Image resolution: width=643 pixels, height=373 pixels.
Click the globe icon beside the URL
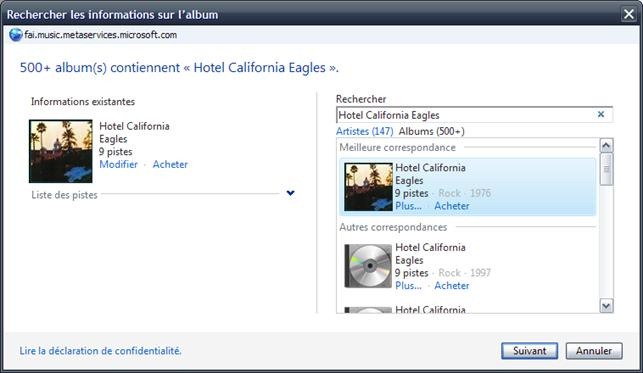pyautogui.click(x=16, y=35)
